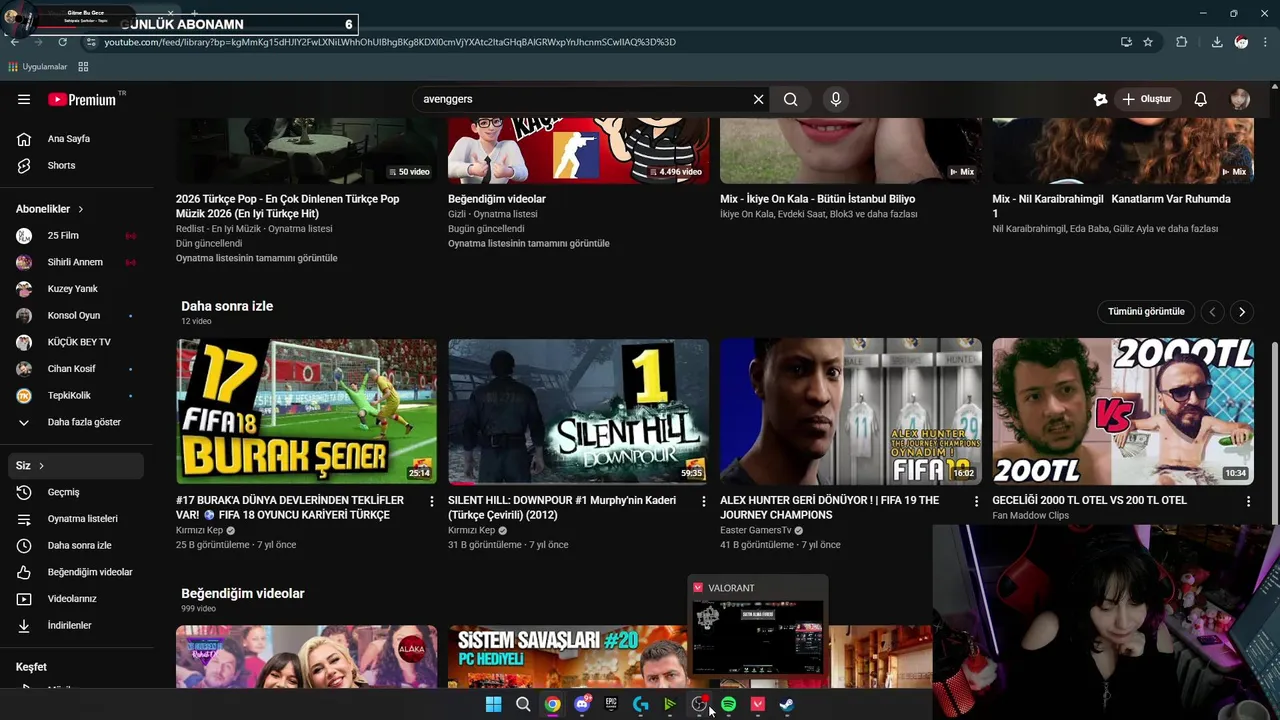Open the 25 Film subscription channel
1280x720 pixels.
click(x=77, y=235)
